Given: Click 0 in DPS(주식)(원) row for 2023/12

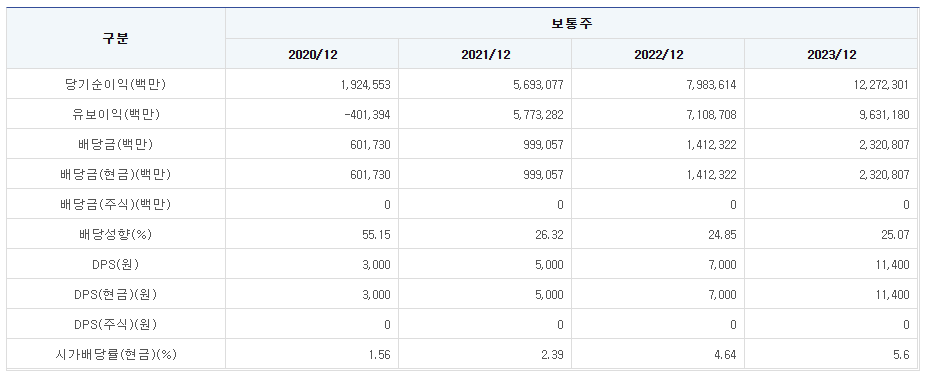Looking at the screenshot, I should [x=906, y=325].
